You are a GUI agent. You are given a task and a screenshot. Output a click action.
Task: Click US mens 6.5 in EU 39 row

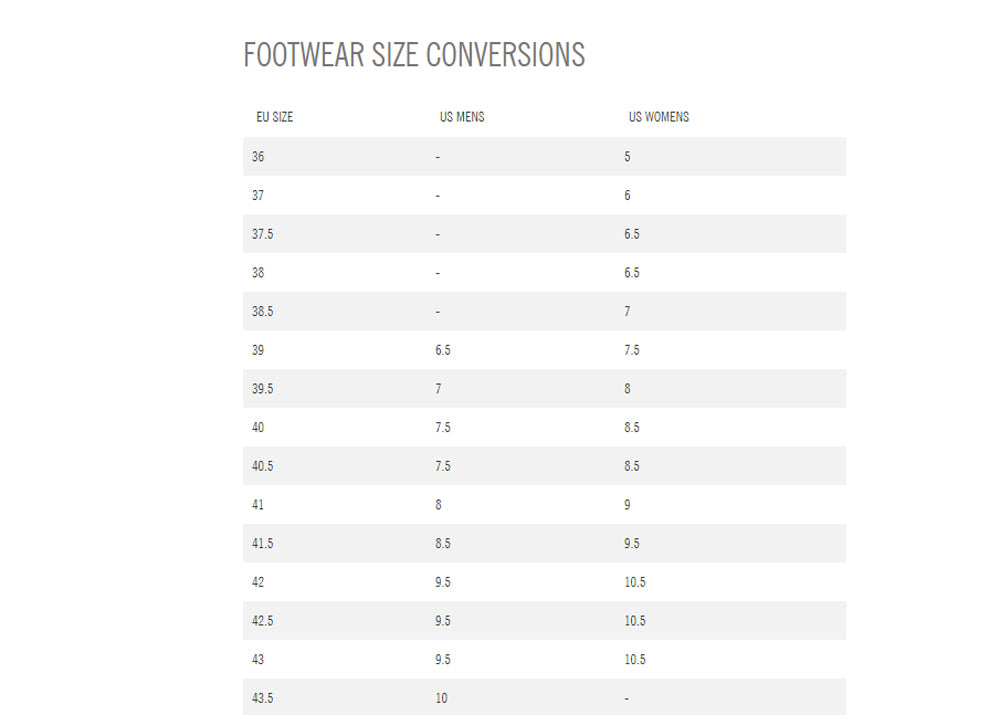click(443, 350)
